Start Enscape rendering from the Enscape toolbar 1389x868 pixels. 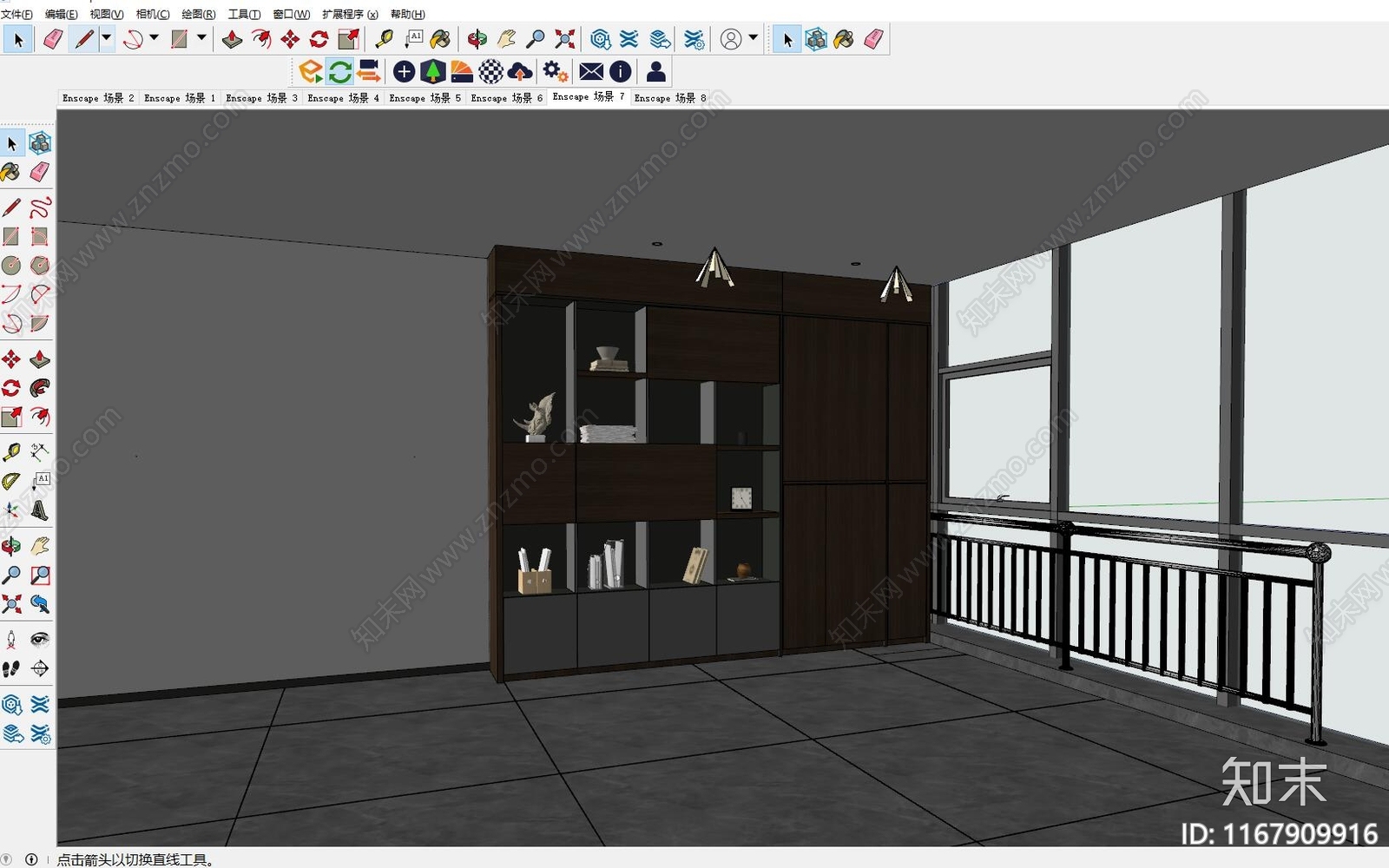(310, 71)
